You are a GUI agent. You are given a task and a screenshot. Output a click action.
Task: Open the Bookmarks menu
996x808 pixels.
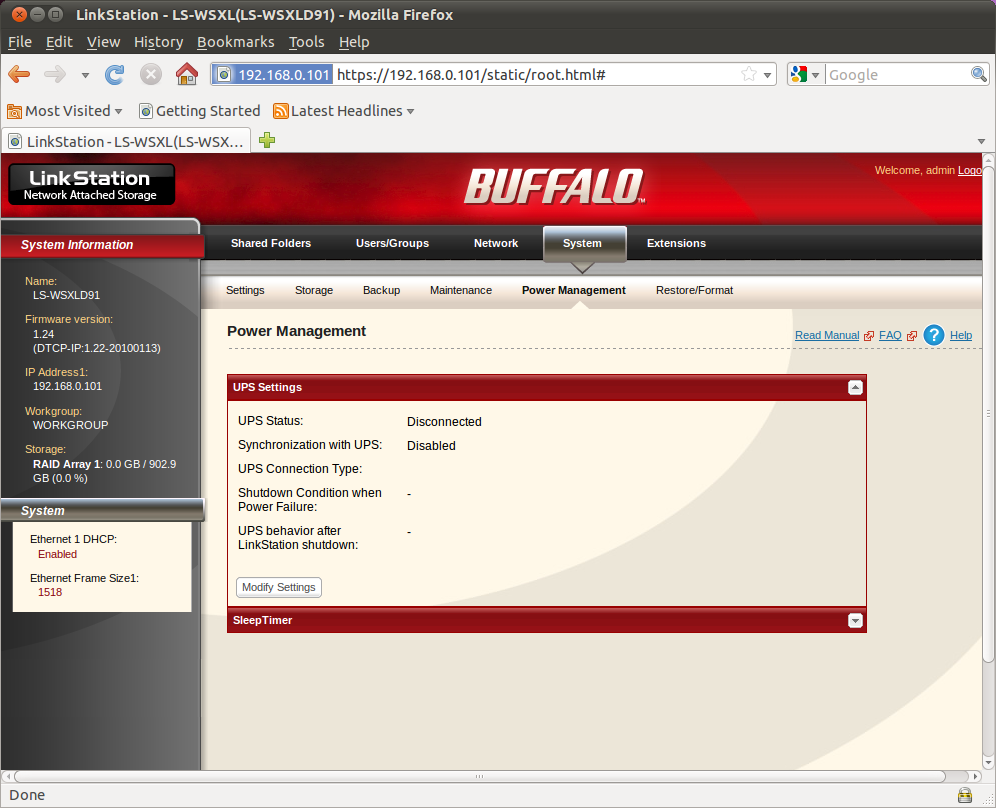click(236, 42)
